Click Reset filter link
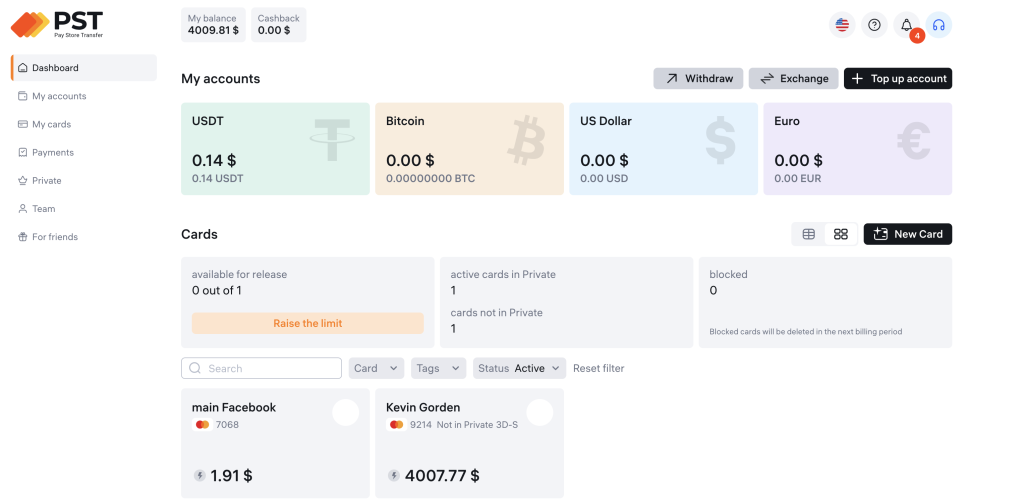The height and width of the screenshot is (503, 1024). point(598,368)
